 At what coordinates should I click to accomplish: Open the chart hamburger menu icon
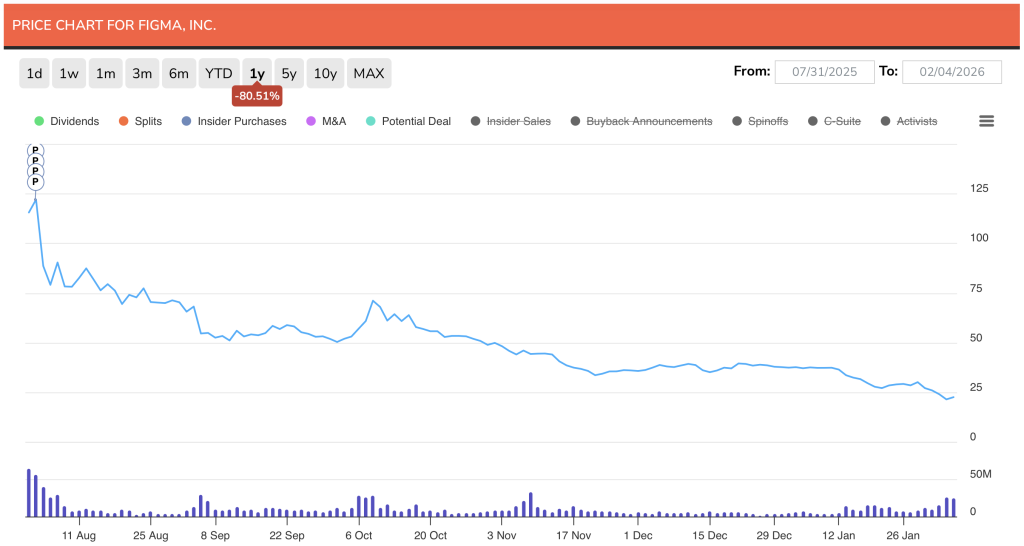point(986,121)
